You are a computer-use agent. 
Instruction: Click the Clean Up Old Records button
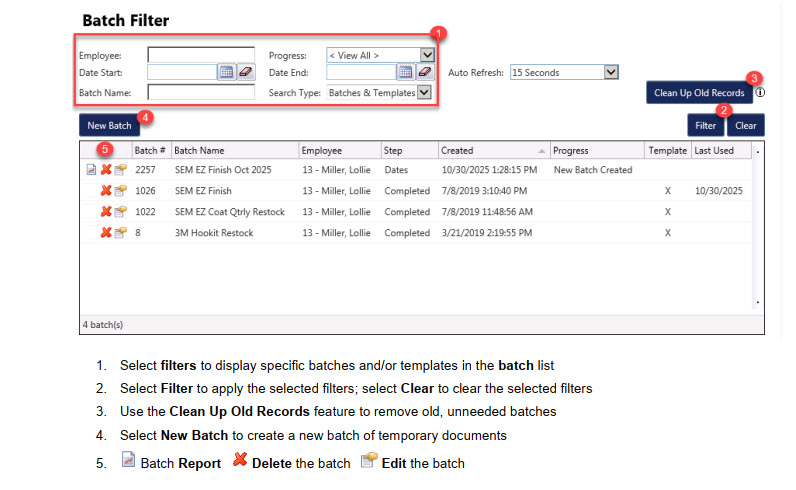point(699,93)
